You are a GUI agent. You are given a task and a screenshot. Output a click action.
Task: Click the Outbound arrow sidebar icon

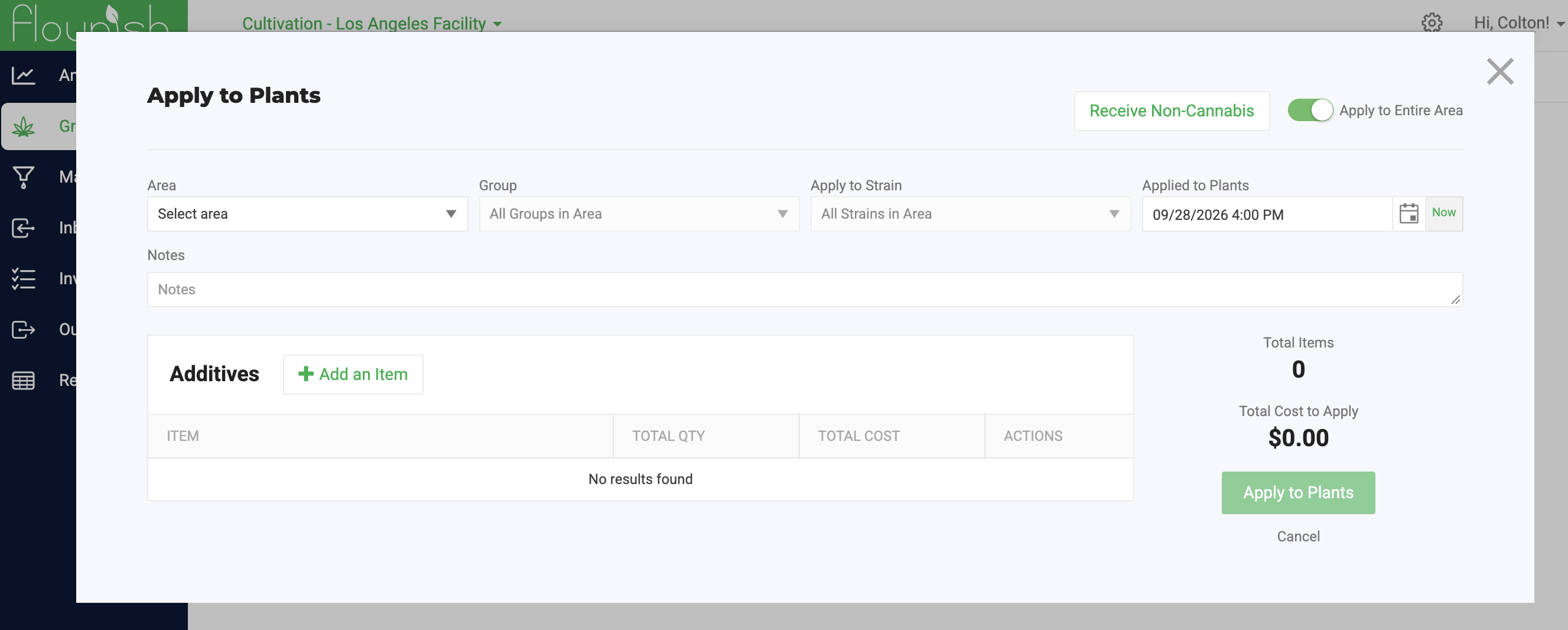point(23,329)
